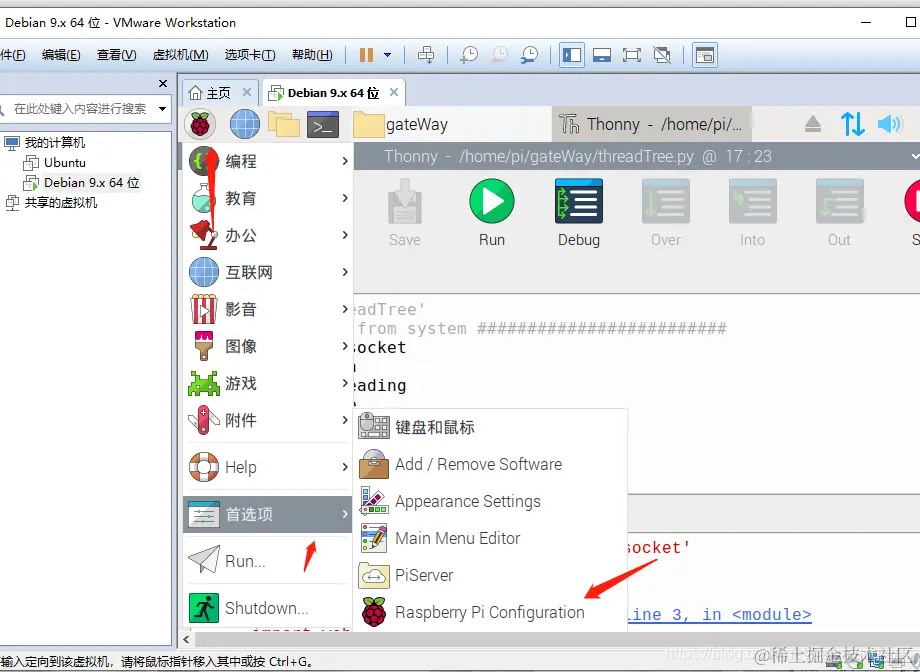Click the Thonny step Out button
The image size is (920, 672).
point(840,213)
